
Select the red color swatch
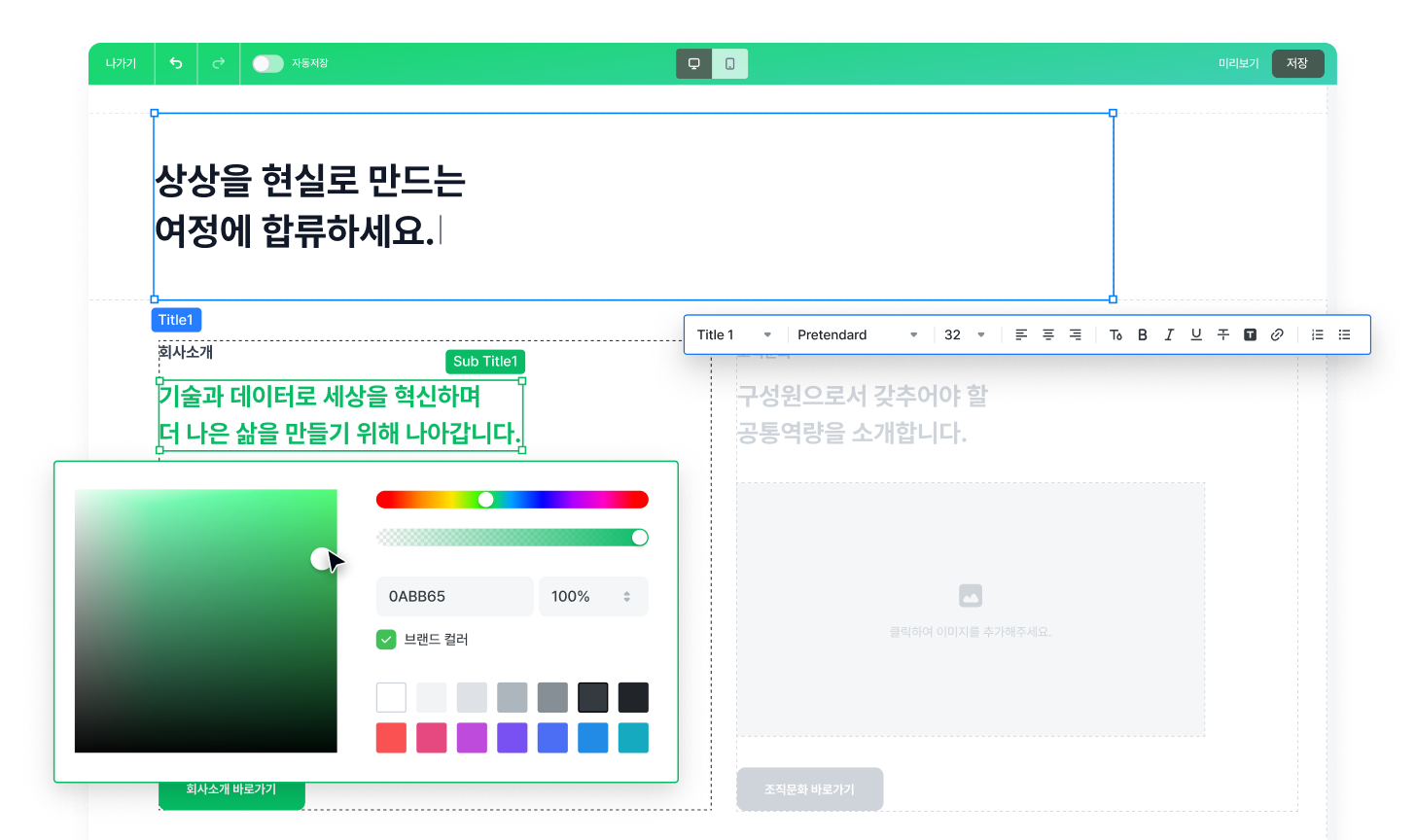(x=391, y=738)
